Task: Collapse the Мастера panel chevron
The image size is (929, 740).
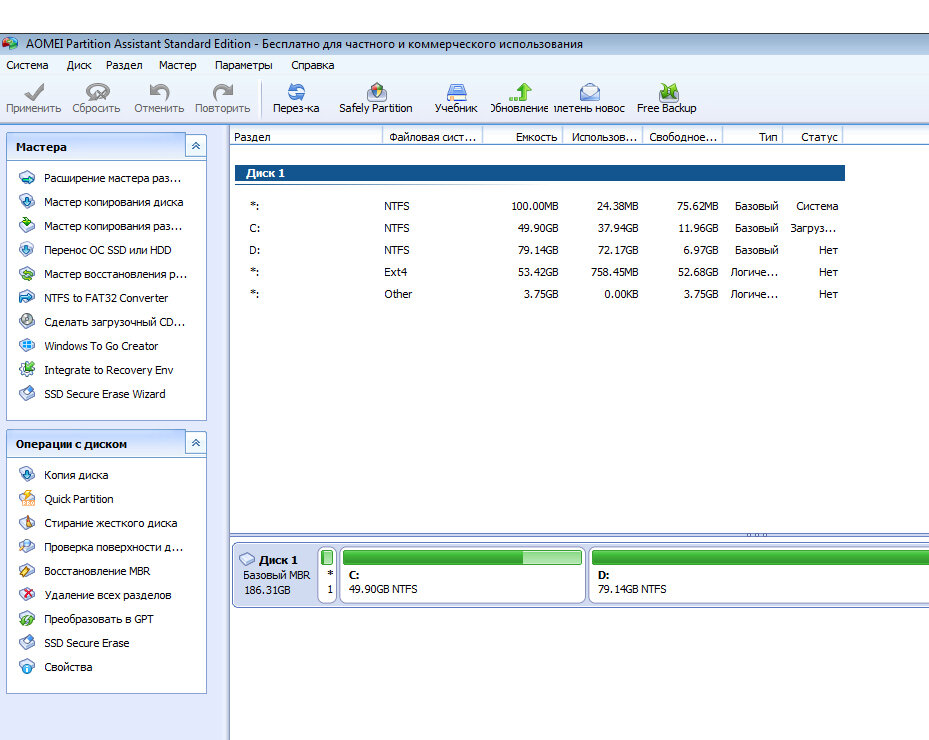Action: pos(196,146)
